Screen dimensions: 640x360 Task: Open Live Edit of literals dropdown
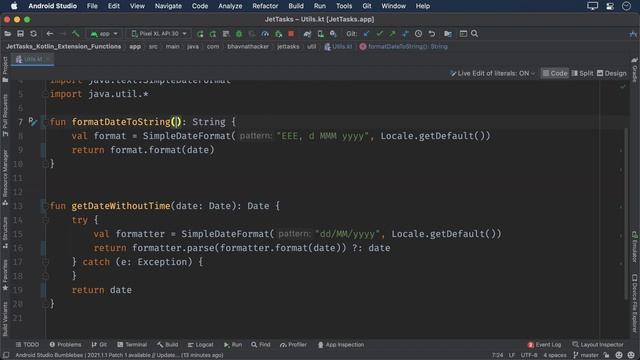click(x=493, y=73)
